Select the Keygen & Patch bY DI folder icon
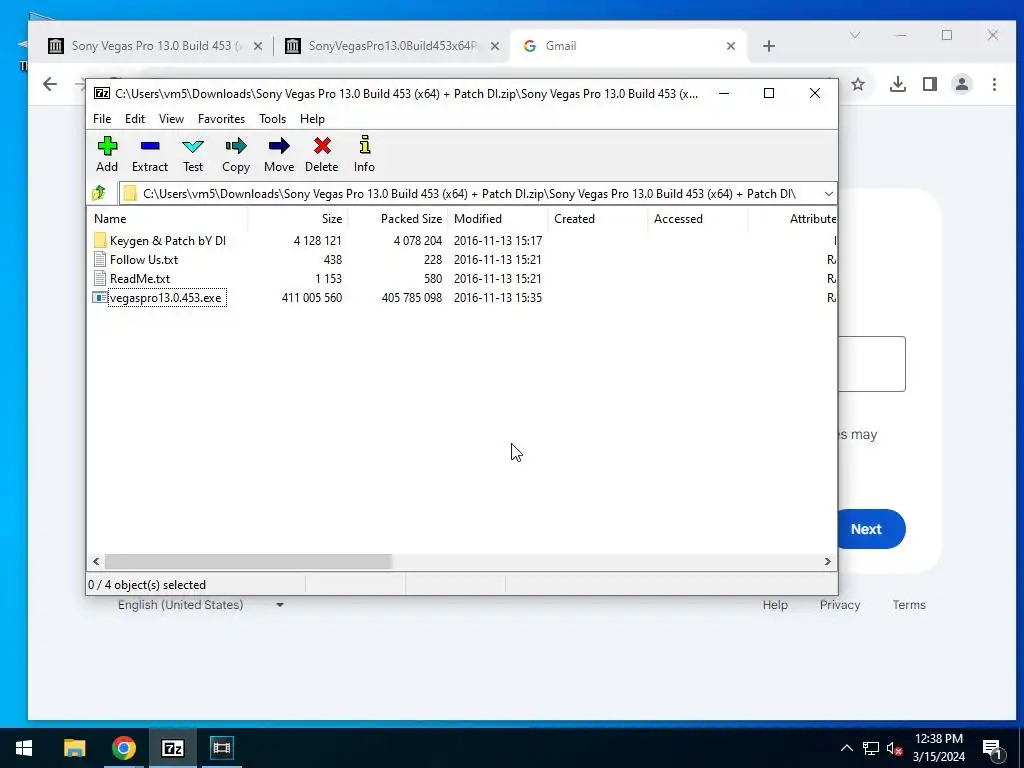The width and height of the screenshot is (1024, 768). click(x=100, y=240)
